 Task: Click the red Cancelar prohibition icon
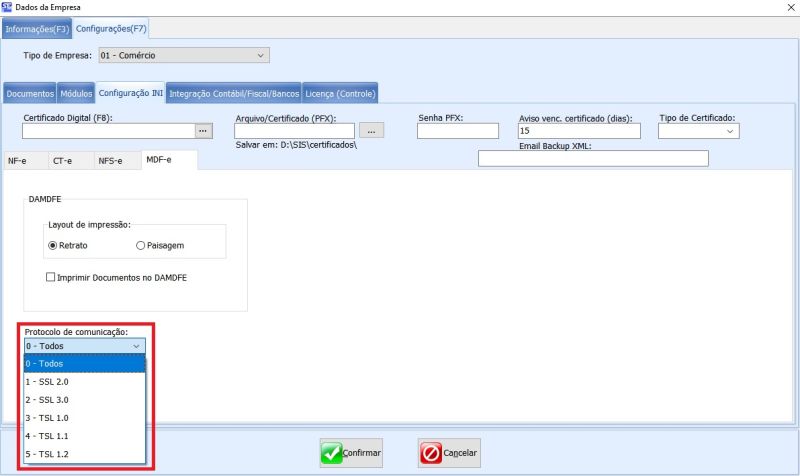tap(430, 453)
